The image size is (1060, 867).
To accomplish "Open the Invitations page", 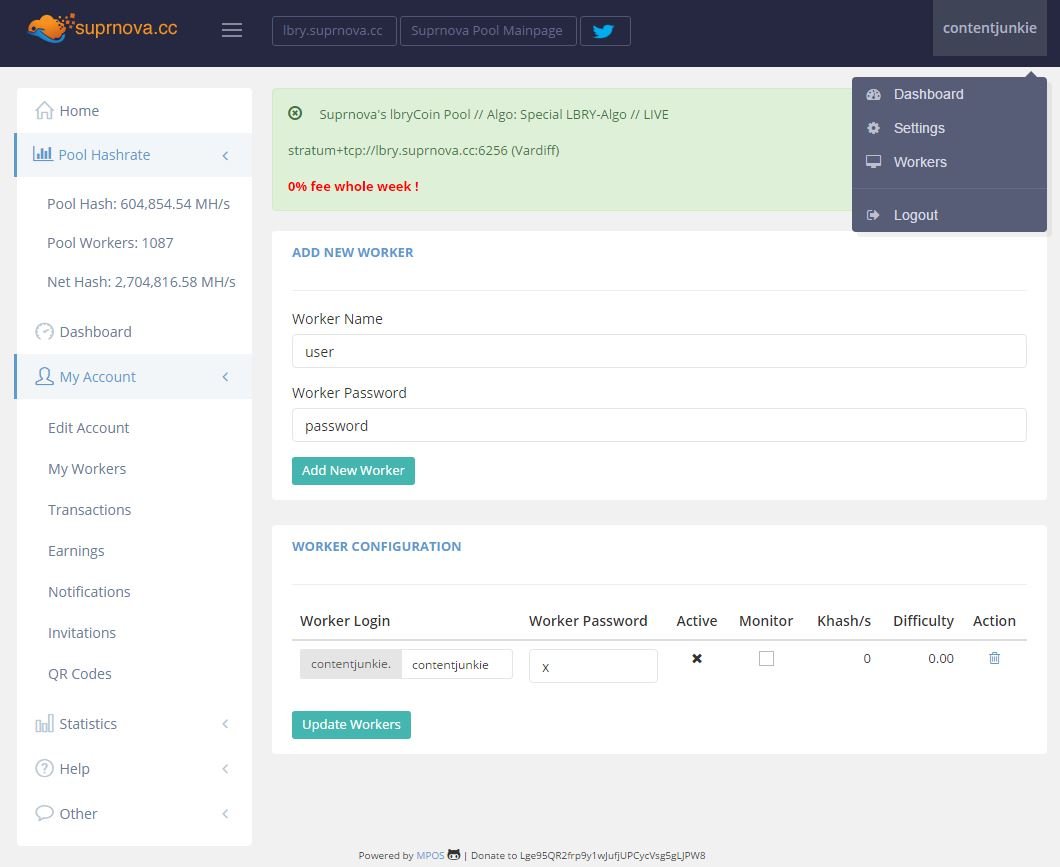I will tap(82, 633).
